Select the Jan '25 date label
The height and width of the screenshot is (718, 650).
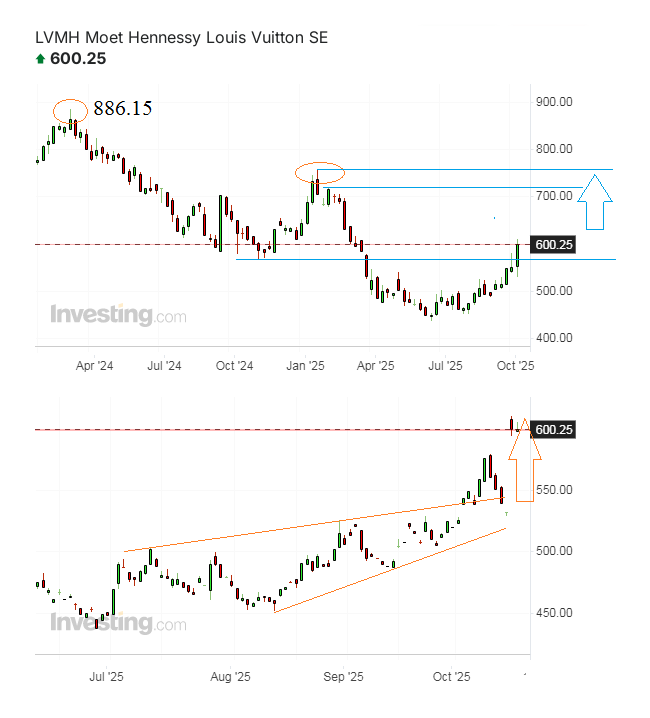coord(306,366)
